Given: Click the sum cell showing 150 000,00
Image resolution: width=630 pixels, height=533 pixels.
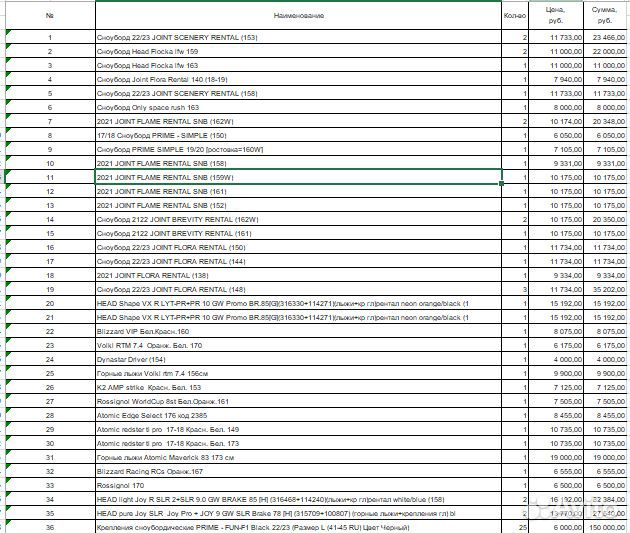Looking at the screenshot, I should (x=604, y=527).
